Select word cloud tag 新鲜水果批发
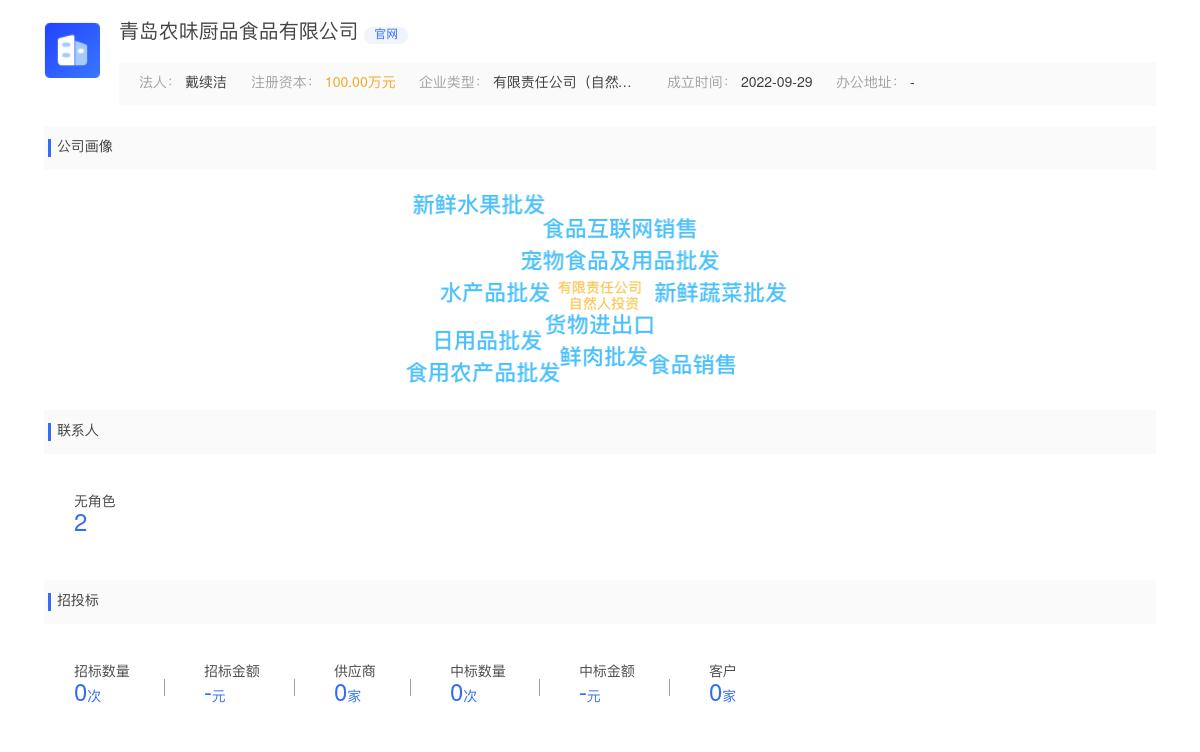 pyautogui.click(x=478, y=205)
